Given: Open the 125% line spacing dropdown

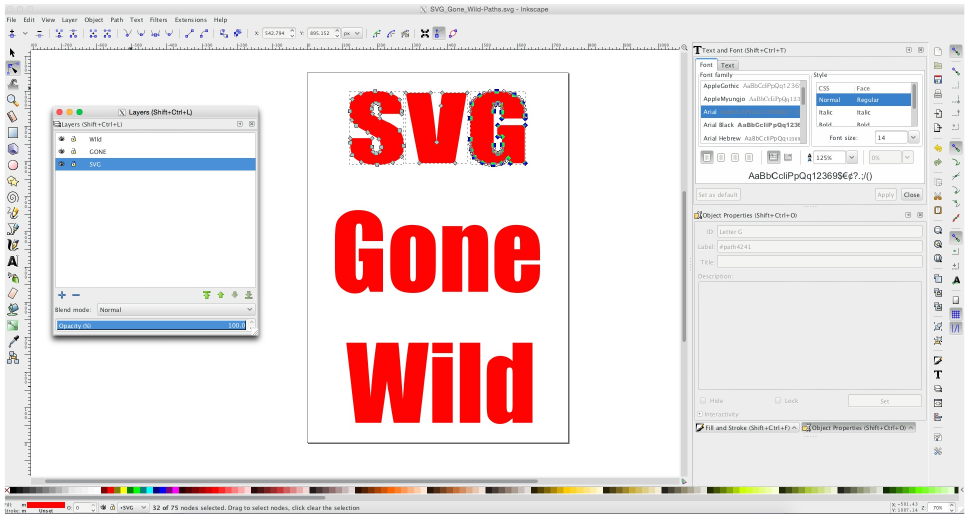Looking at the screenshot, I should pos(852,158).
